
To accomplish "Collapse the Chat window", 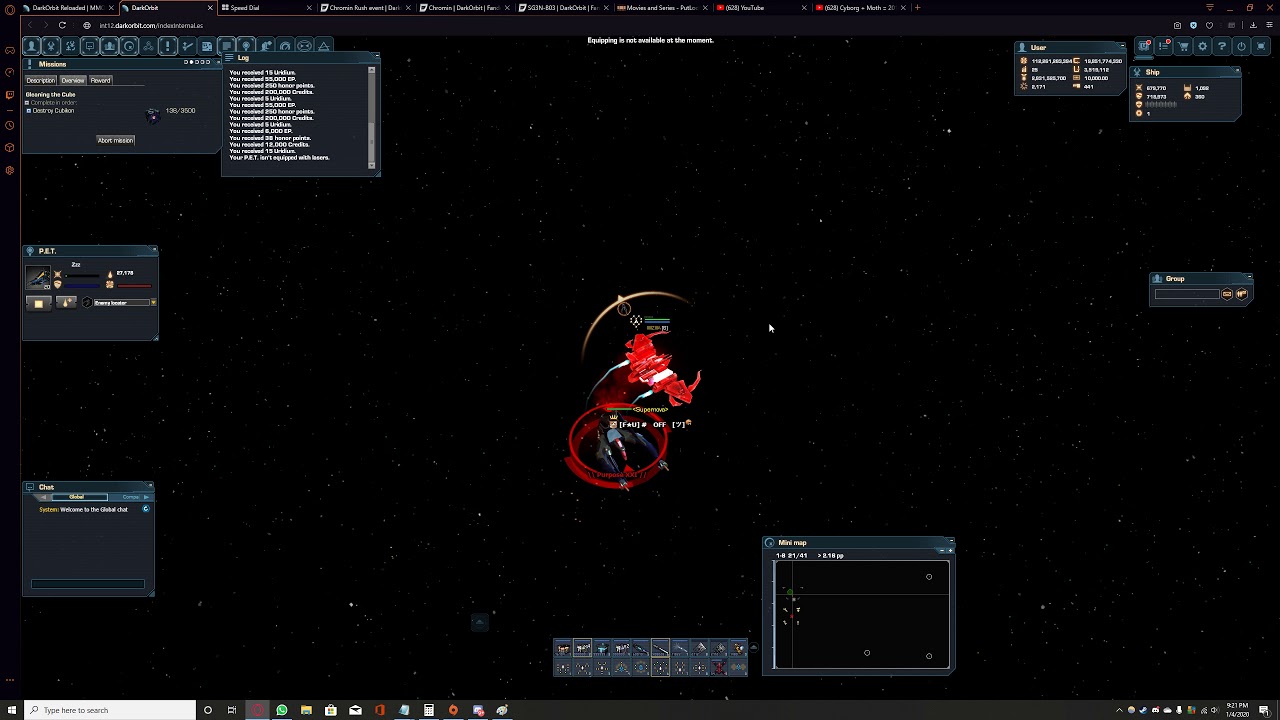I will coord(150,485).
